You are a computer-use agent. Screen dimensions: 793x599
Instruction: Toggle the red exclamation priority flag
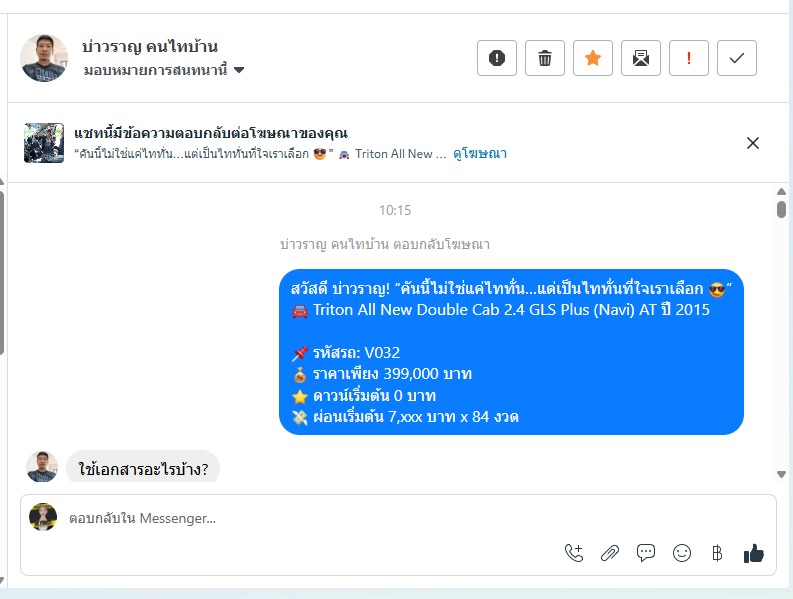click(688, 58)
